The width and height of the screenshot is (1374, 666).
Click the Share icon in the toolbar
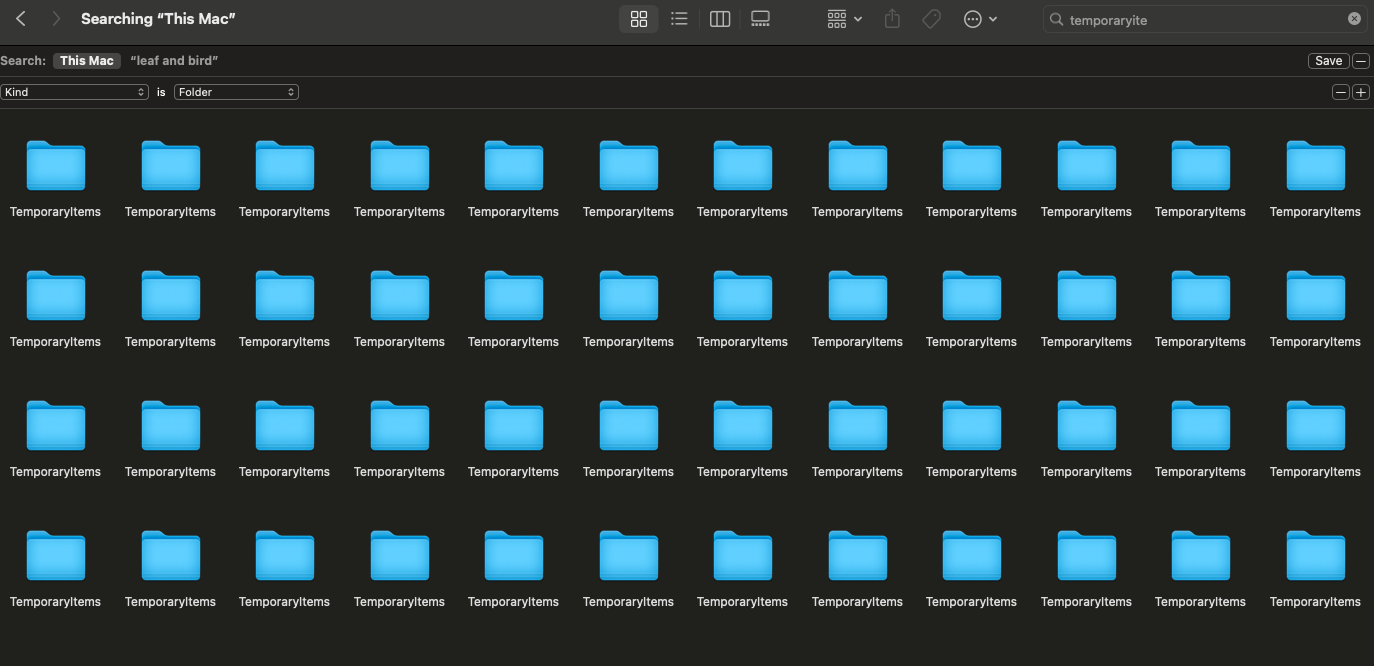point(891,18)
